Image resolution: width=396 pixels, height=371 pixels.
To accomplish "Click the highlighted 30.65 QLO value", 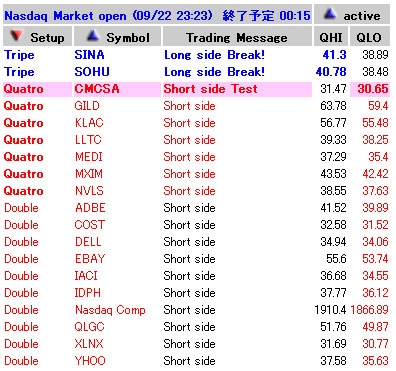I will tap(373, 89).
